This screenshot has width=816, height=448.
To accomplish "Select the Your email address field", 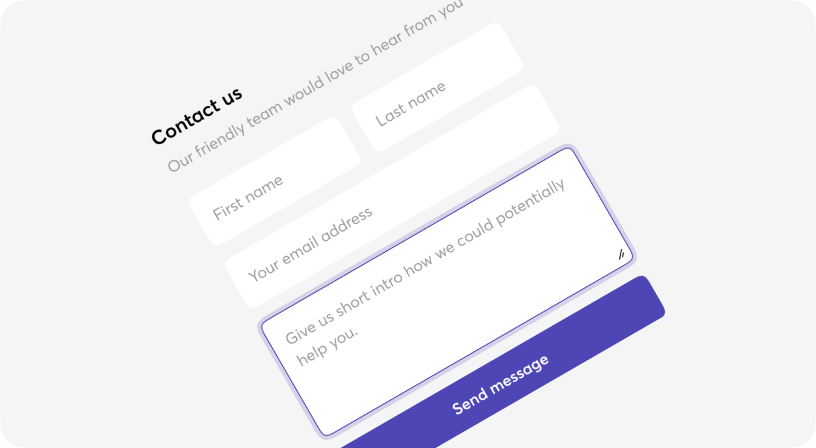I will 392,197.
